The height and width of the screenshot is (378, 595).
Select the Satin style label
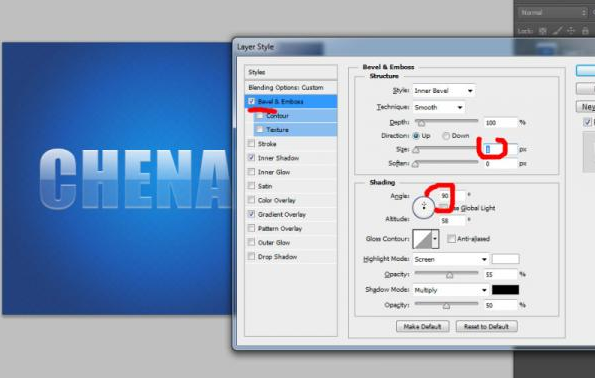pos(265,186)
